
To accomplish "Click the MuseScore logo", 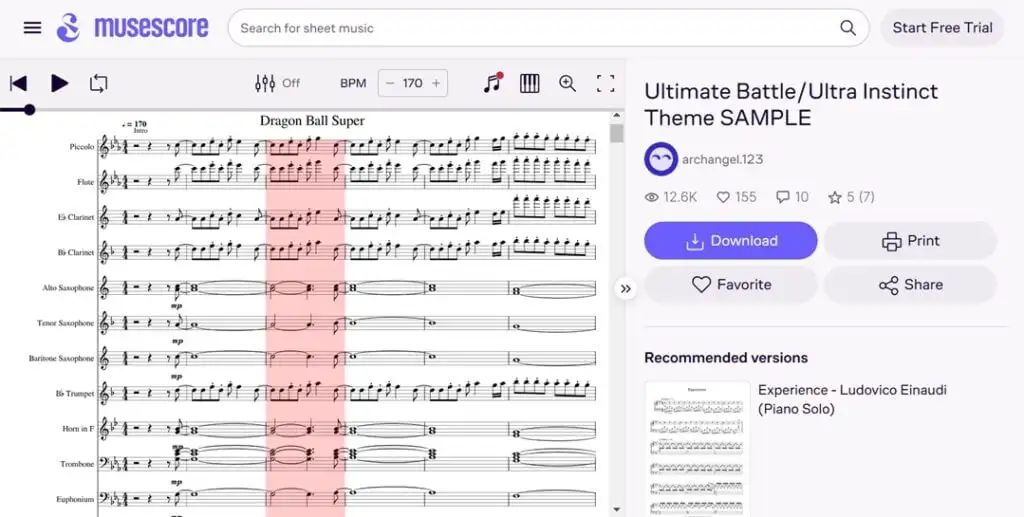I will pyautogui.click(x=133, y=27).
